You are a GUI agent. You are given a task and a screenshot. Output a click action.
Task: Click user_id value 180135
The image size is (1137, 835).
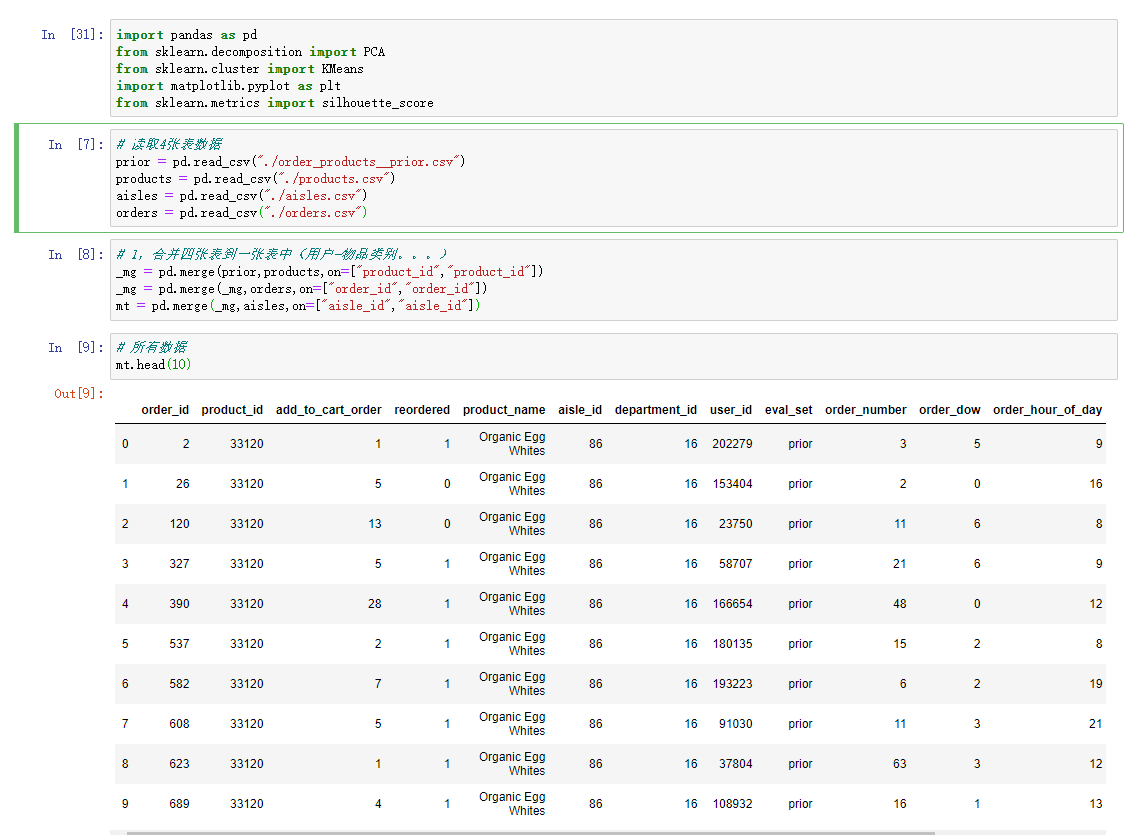pos(732,644)
